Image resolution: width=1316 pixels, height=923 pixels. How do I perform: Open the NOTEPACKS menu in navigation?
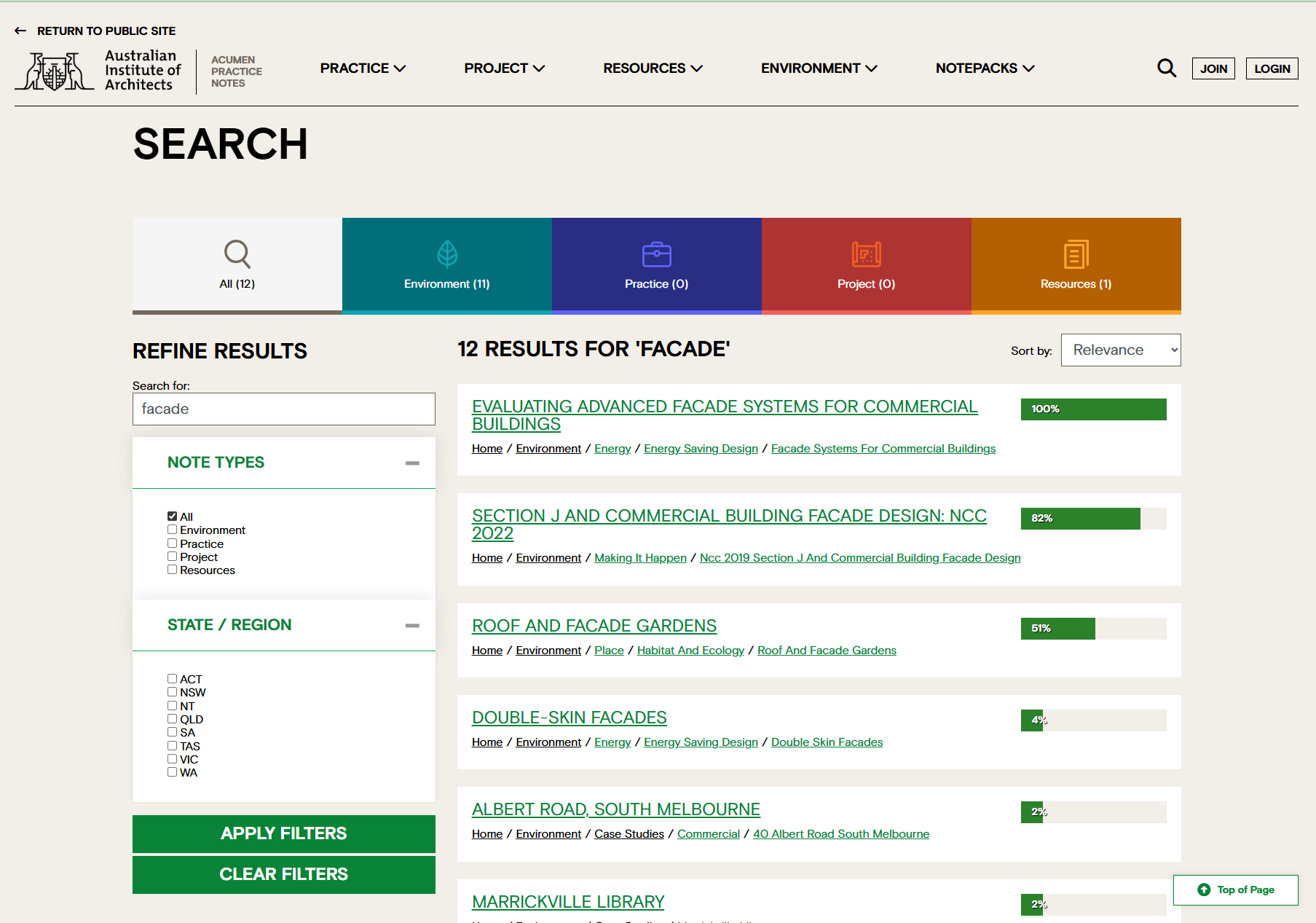coord(984,68)
